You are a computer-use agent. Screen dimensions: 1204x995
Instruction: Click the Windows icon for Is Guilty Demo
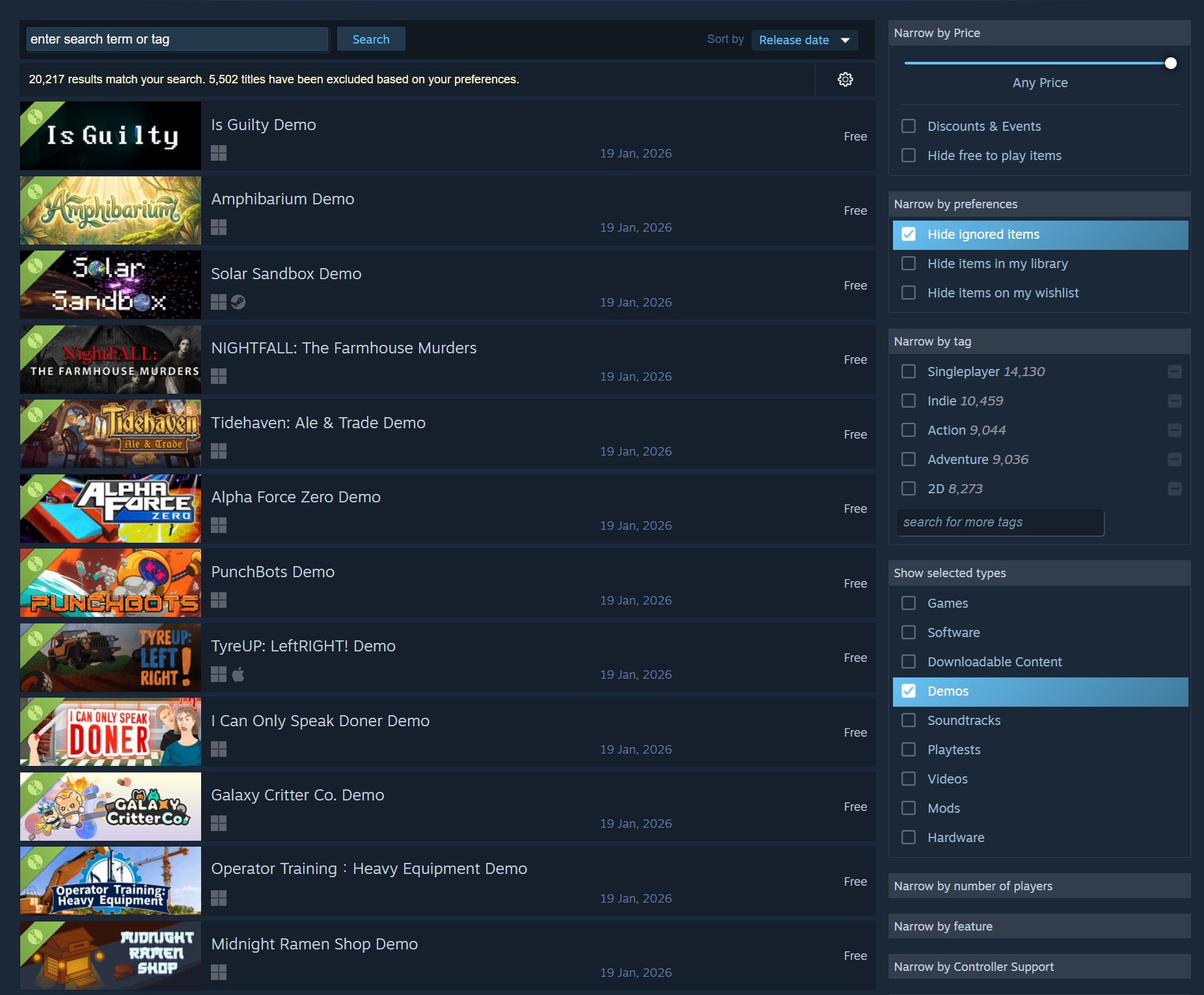tap(219, 153)
